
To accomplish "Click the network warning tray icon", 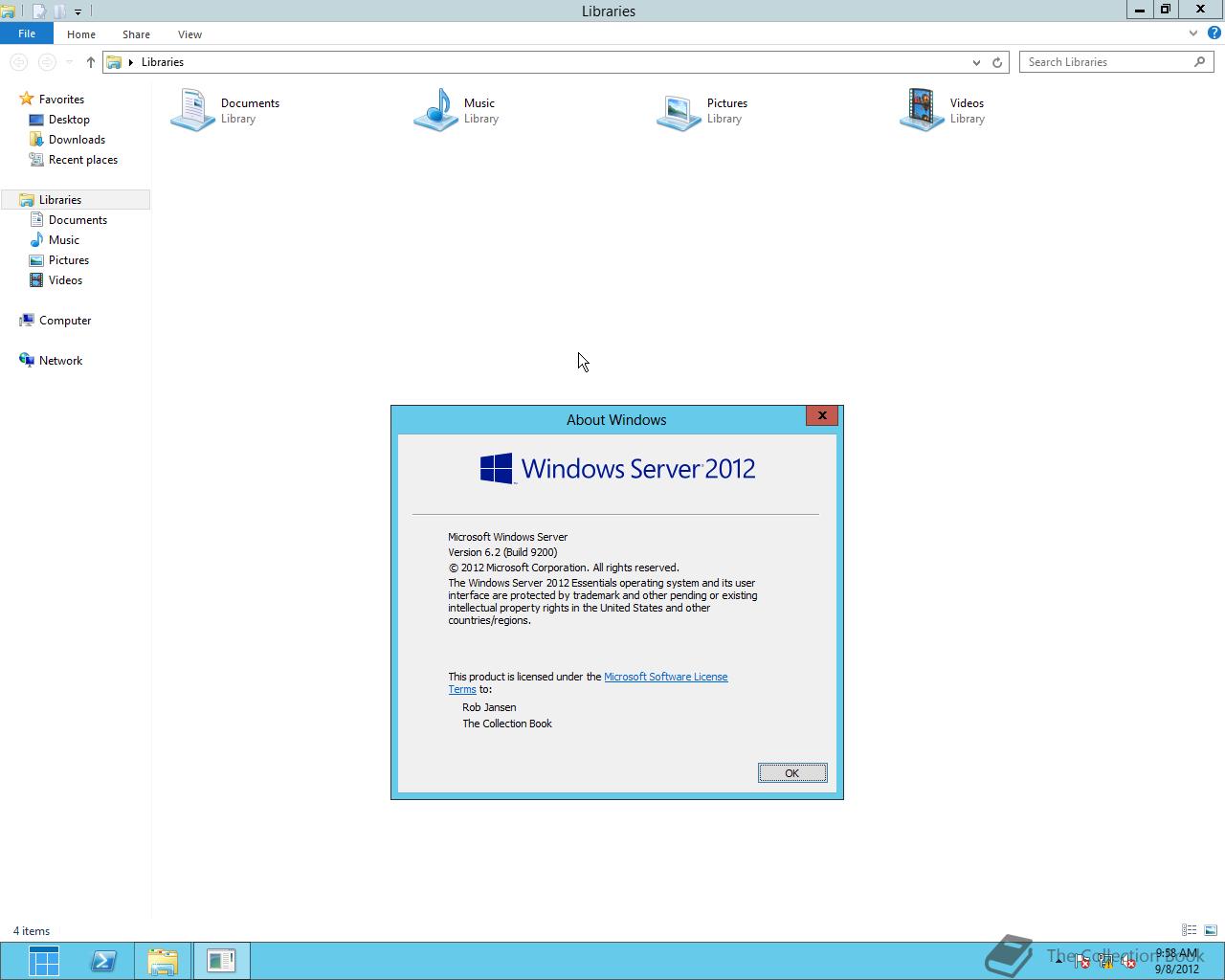I will [x=1105, y=961].
